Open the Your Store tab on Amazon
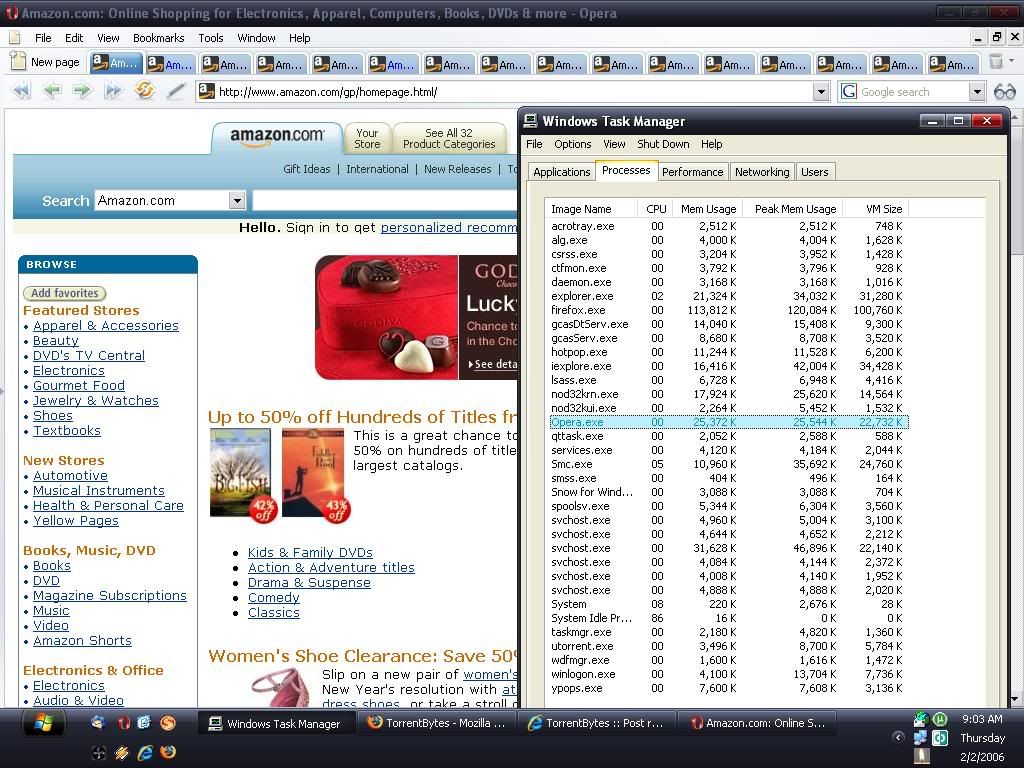Image resolution: width=1024 pixels, height=768 pixels. (367, 138)
